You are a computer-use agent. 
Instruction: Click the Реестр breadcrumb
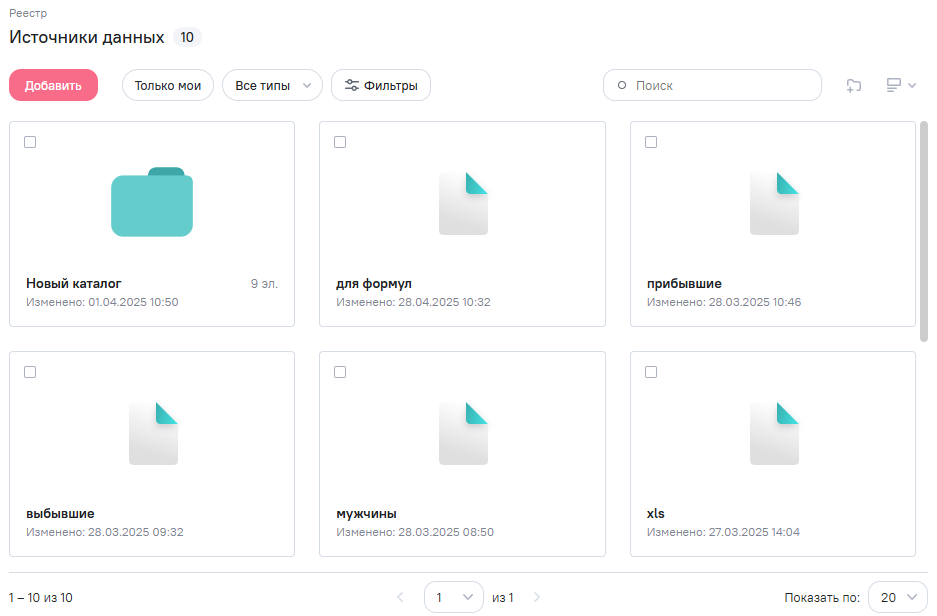tap(28, 13)
